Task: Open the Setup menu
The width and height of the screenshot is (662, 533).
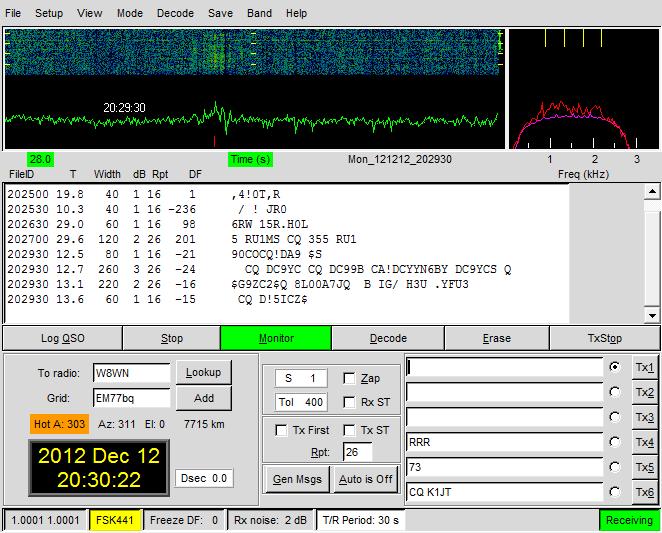Action: pos(49,14)
